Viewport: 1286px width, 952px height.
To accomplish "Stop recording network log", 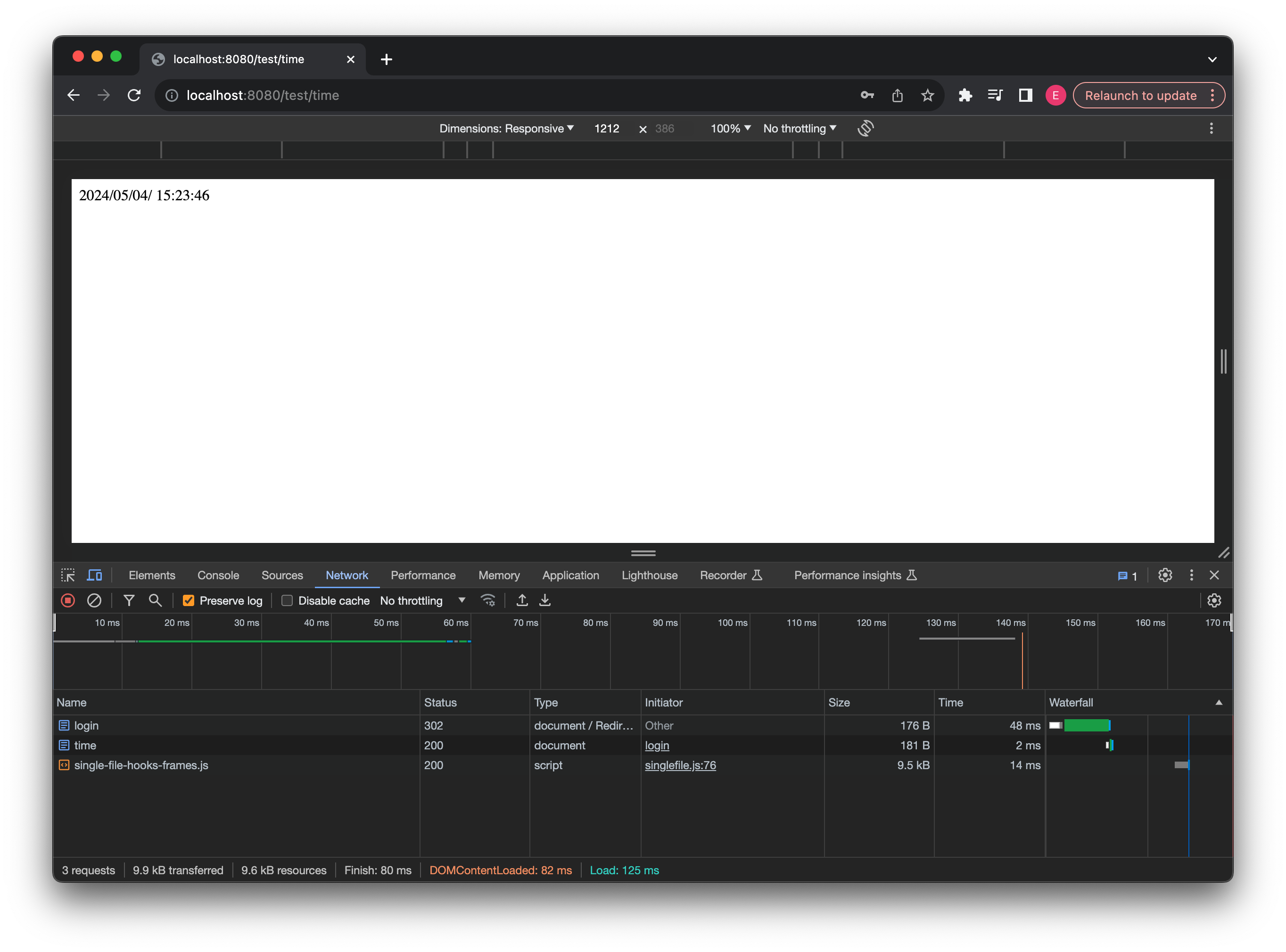I will point(67,600).
